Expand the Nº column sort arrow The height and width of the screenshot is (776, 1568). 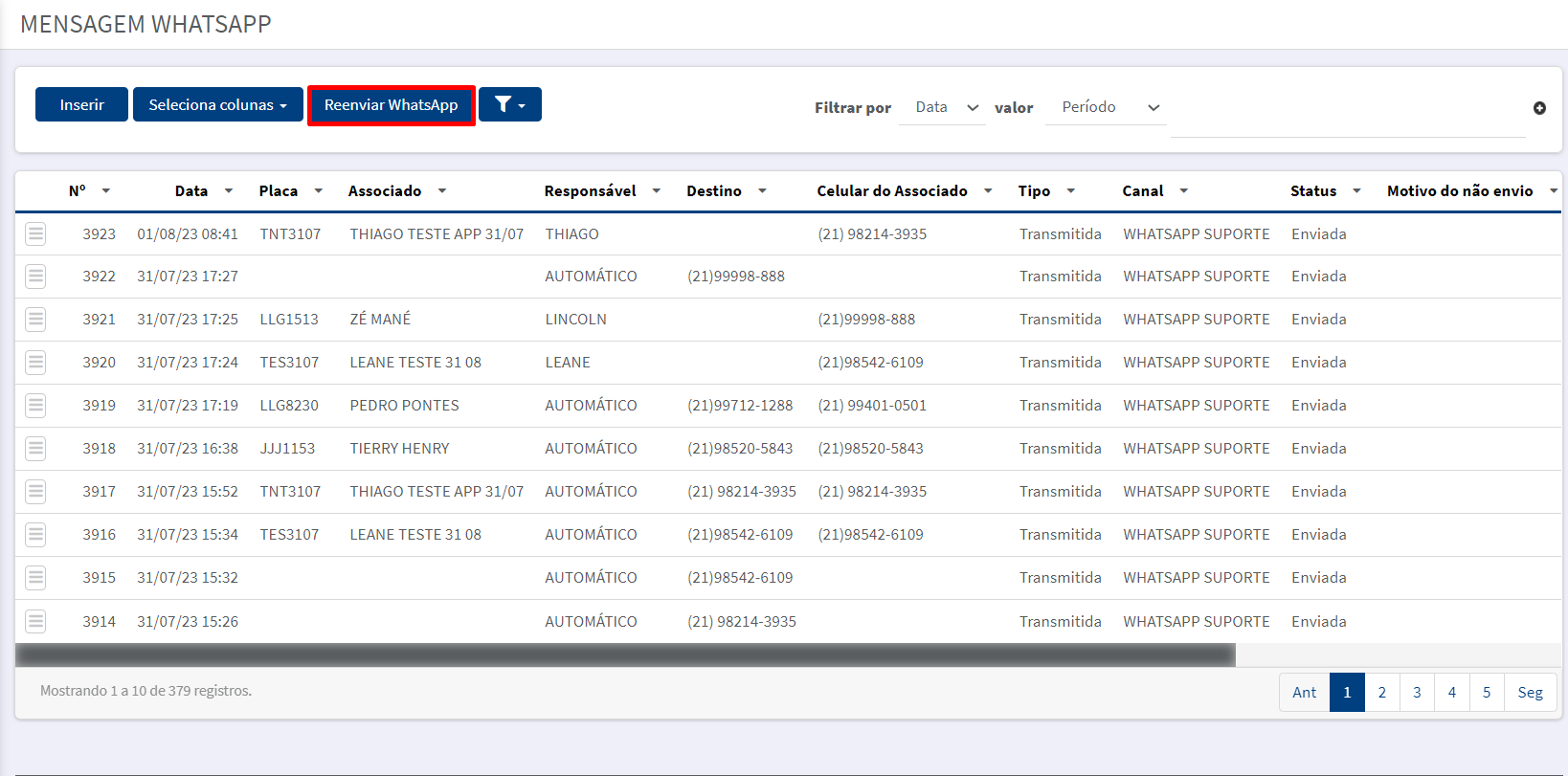106,191
